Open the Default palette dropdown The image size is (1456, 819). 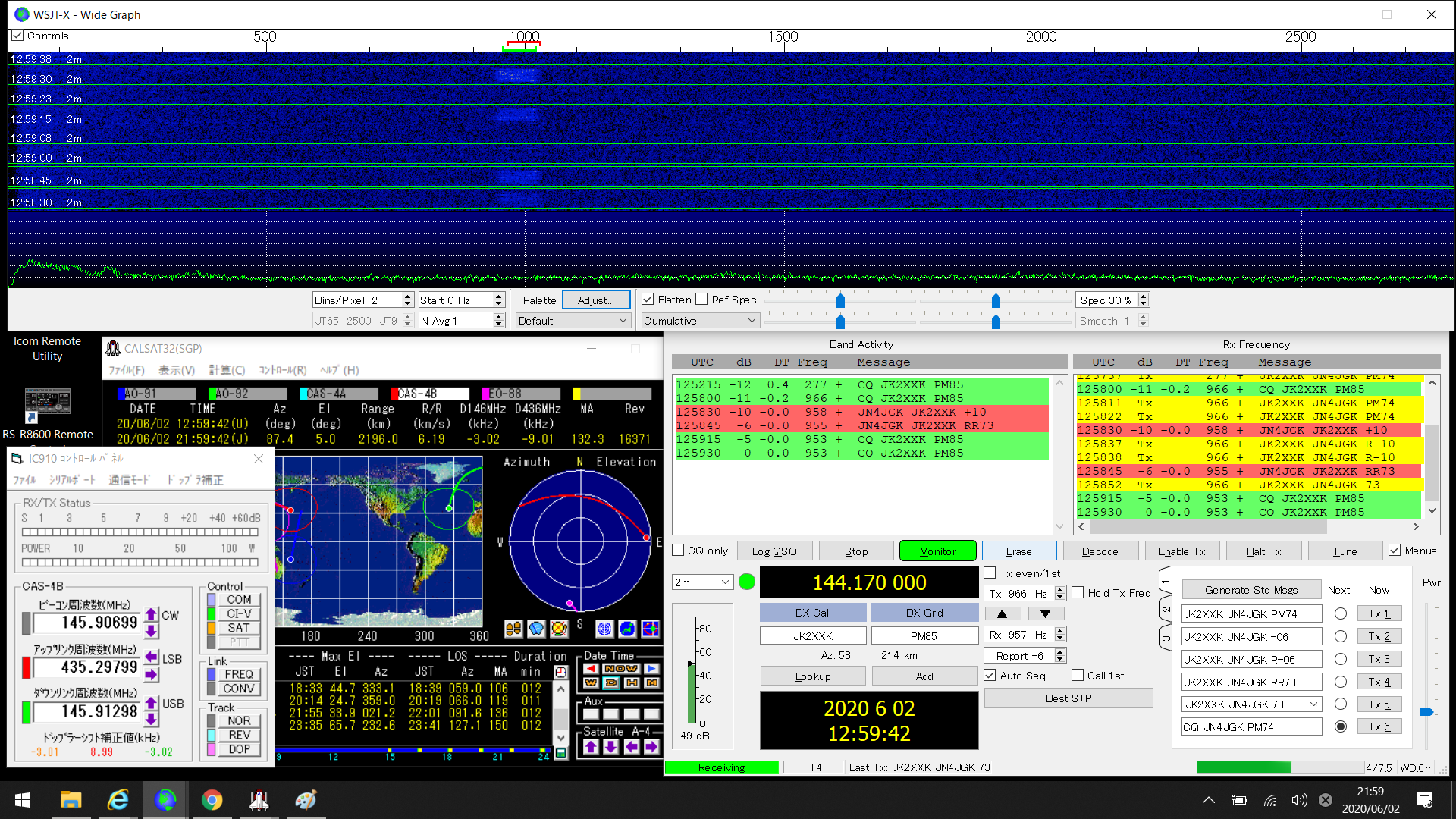pos(573,321)
